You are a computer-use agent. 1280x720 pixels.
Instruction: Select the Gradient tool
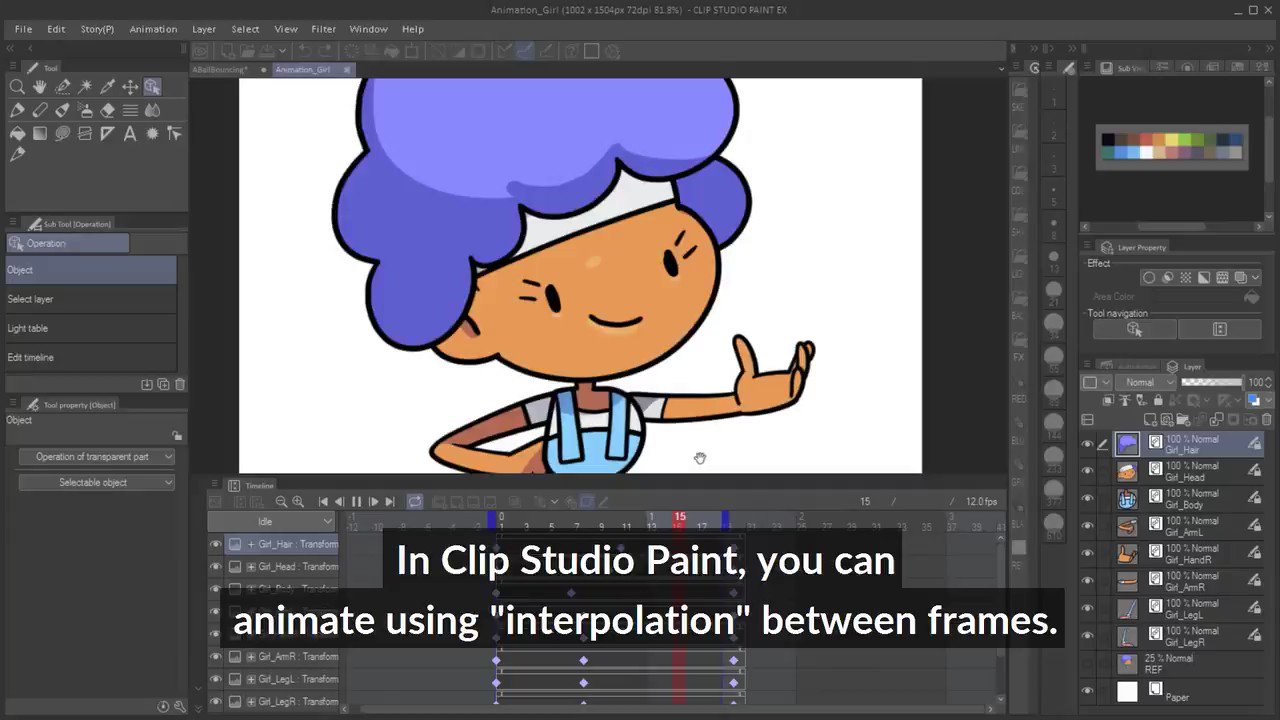tap(40, 133)
